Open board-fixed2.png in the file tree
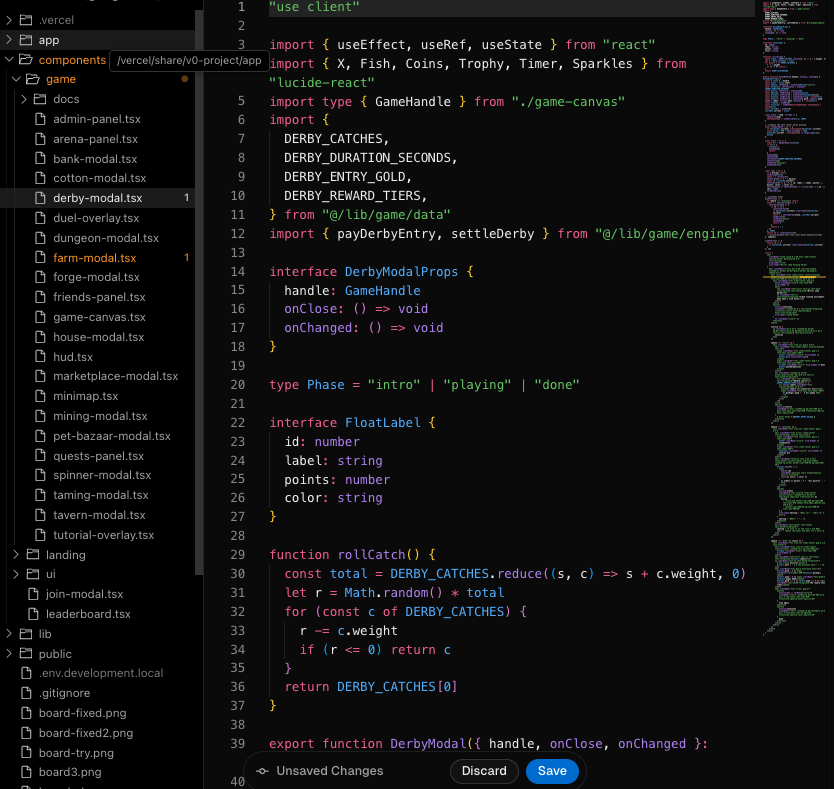This screenshot has height=789, width=834. [x=86, y=733]
